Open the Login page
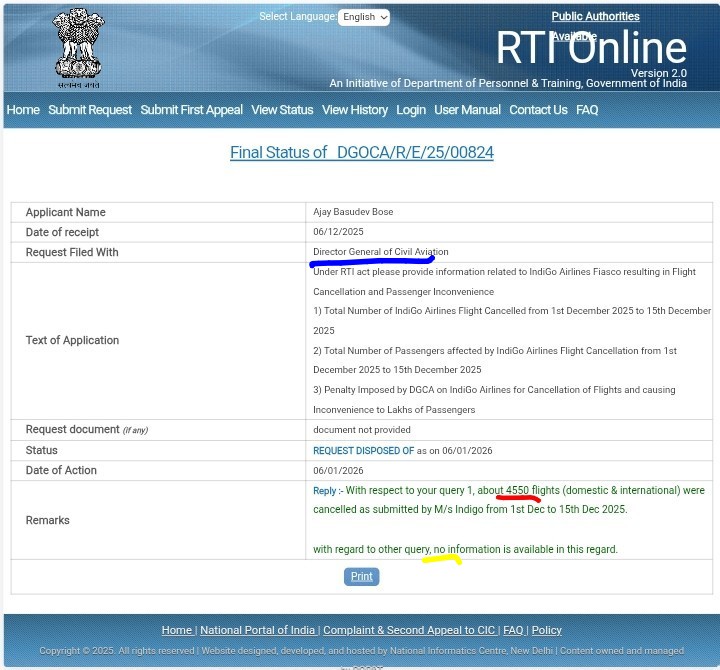720x670 pixels. [411, 110]
